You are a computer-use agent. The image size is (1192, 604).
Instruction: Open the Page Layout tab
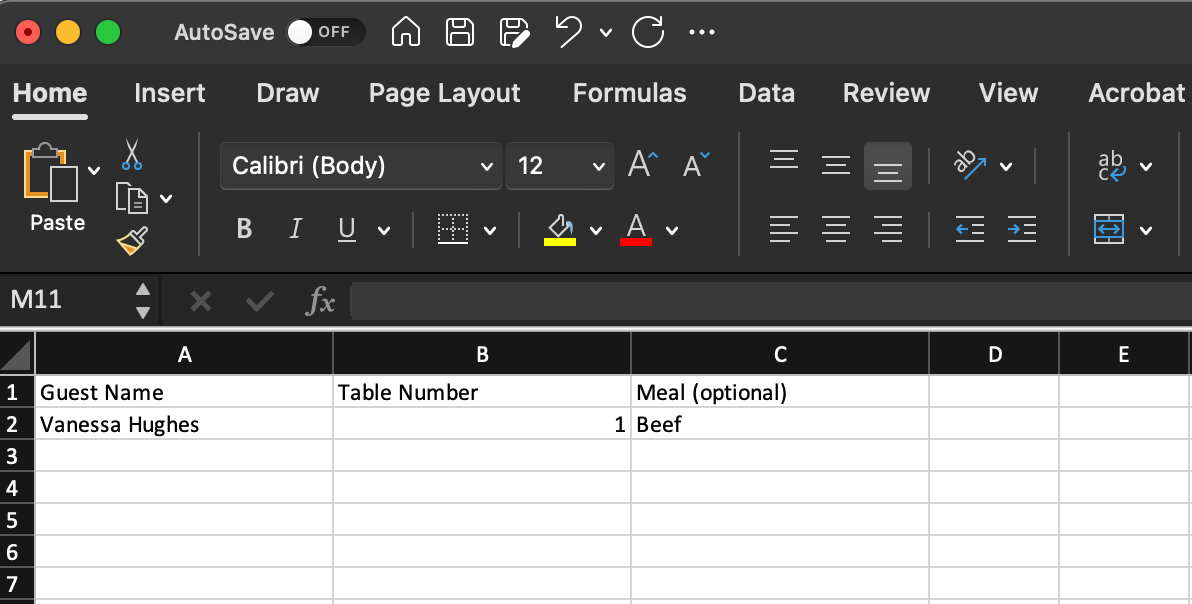[x=444, y=93]
